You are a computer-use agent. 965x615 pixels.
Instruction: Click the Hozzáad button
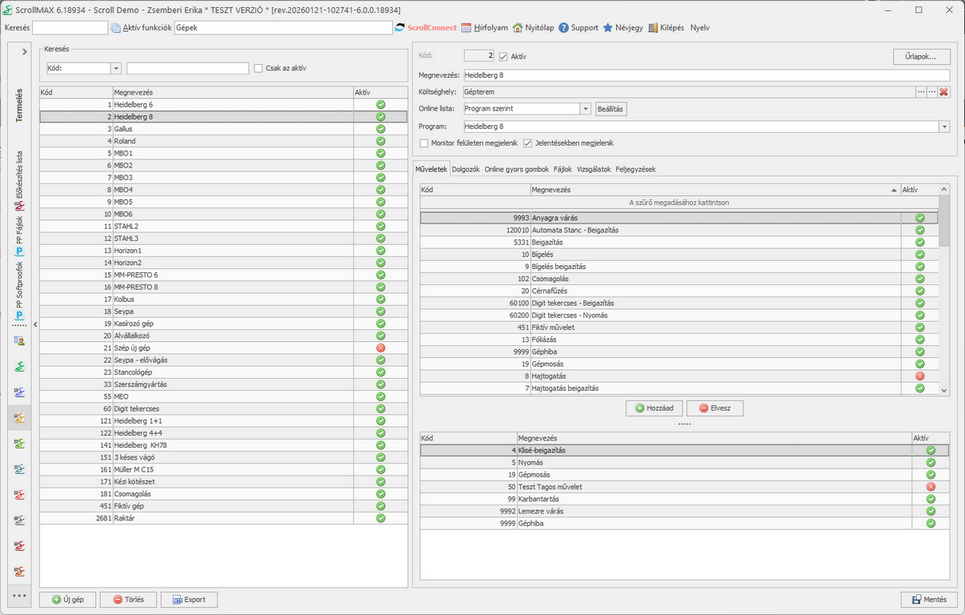click(655, 408)
